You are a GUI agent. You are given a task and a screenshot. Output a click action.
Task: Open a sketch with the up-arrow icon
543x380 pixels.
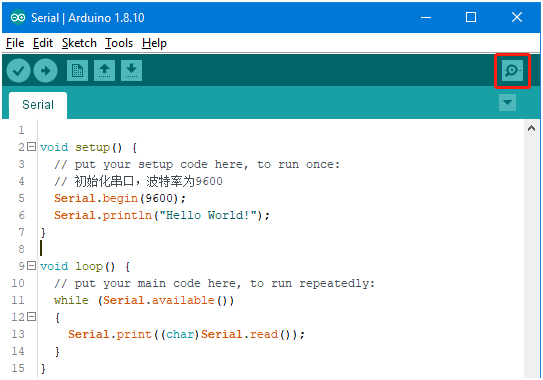click(104, 71)
